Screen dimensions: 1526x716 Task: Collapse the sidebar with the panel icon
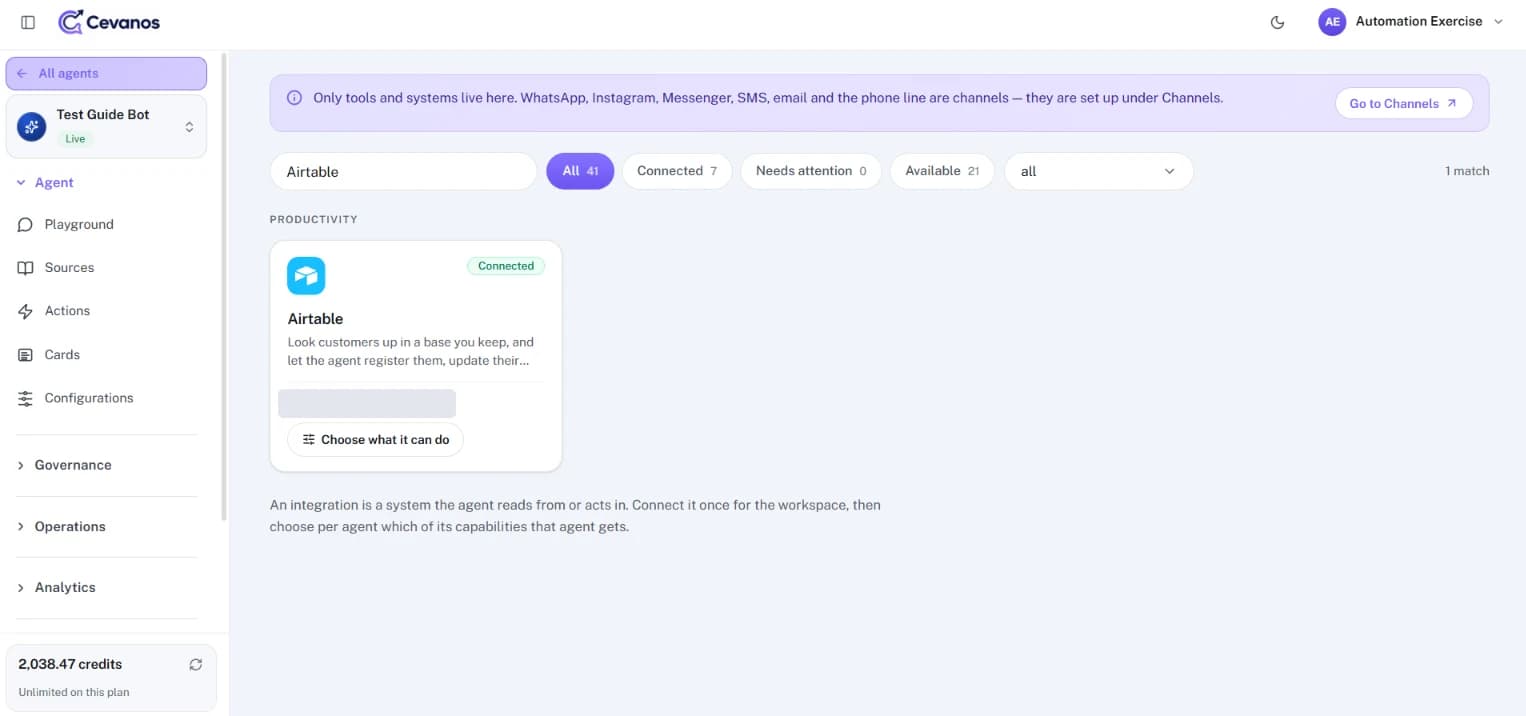(28, 22)
